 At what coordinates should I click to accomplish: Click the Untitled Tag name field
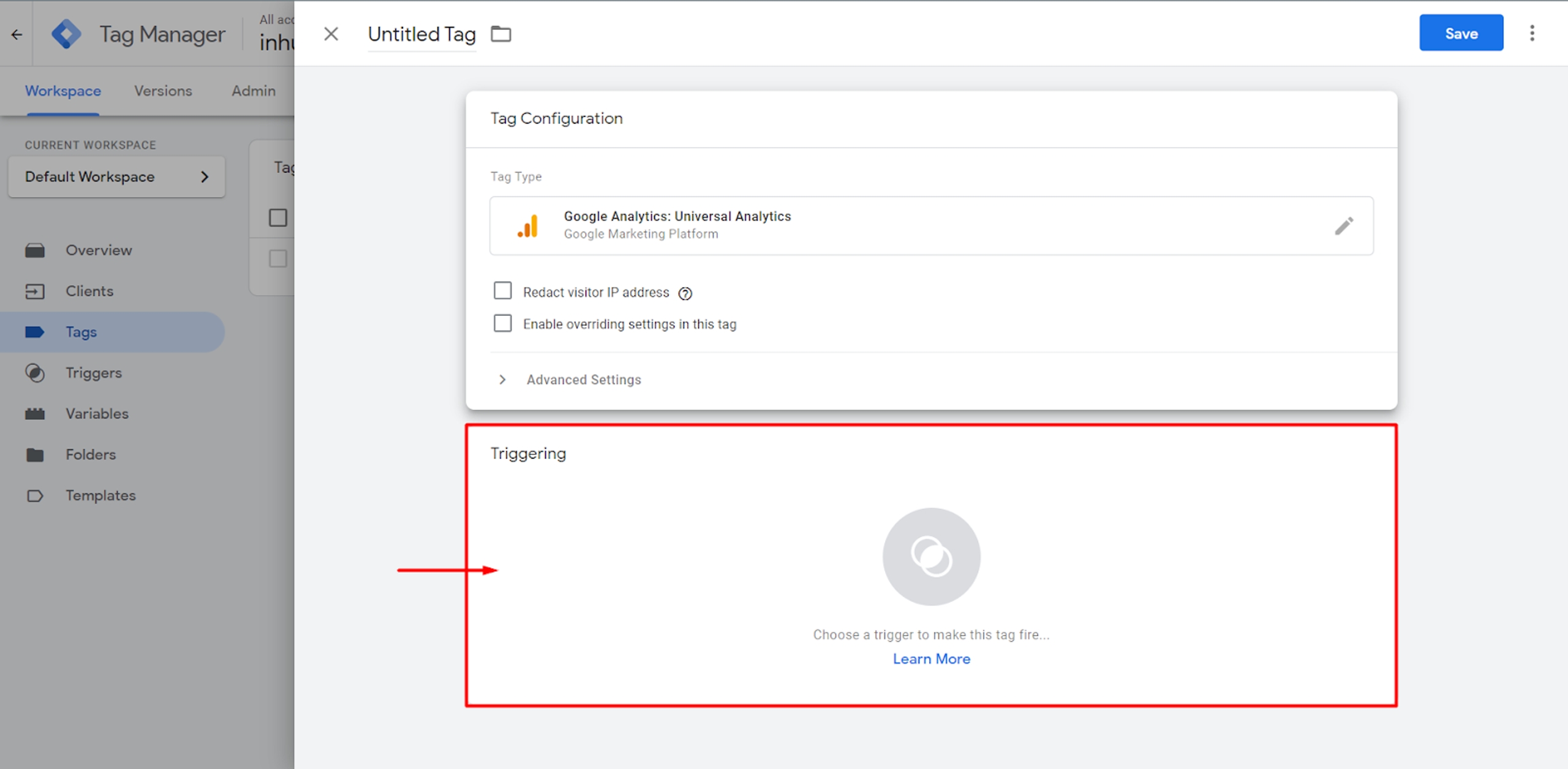pyautogui.click(x=421, y=34)
